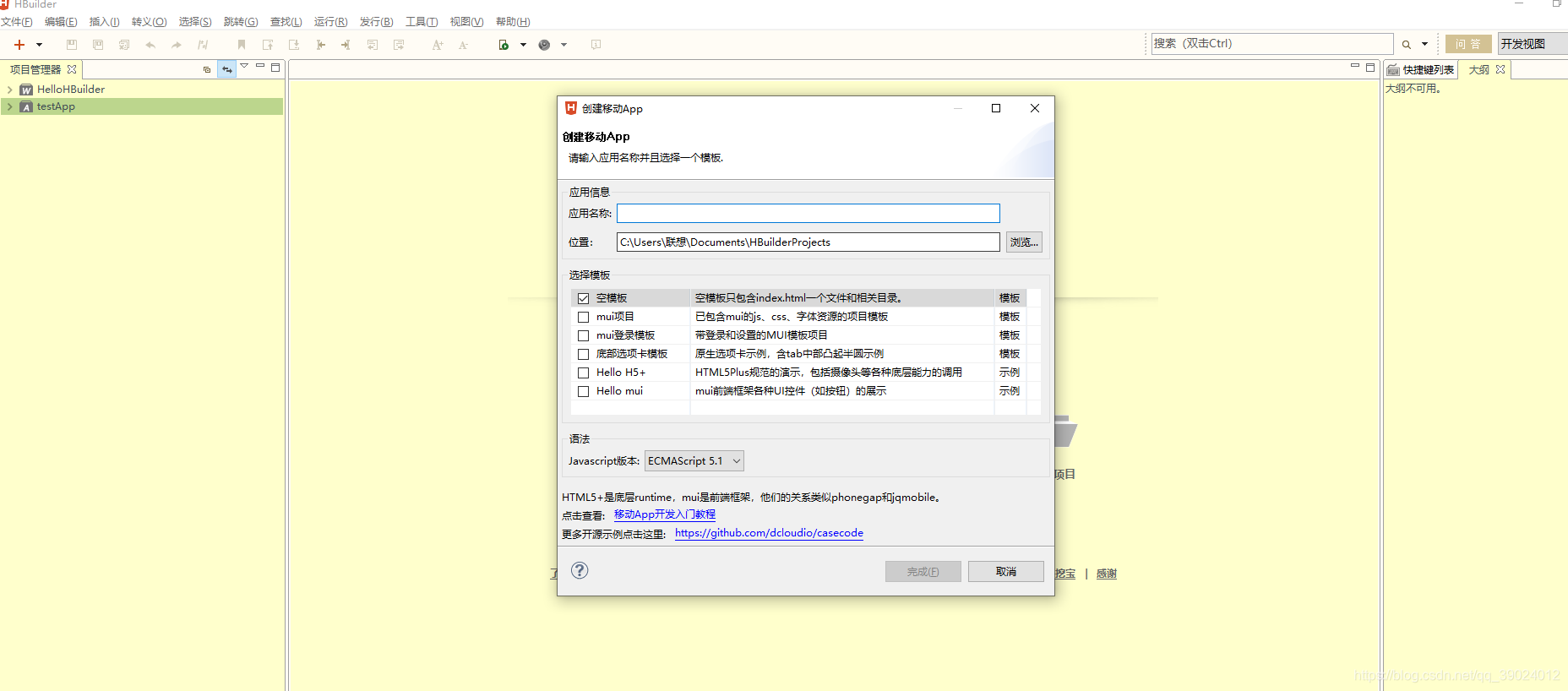
Task: Click the 开发视图 perspective button
Action: click(x=1532, y=44)
